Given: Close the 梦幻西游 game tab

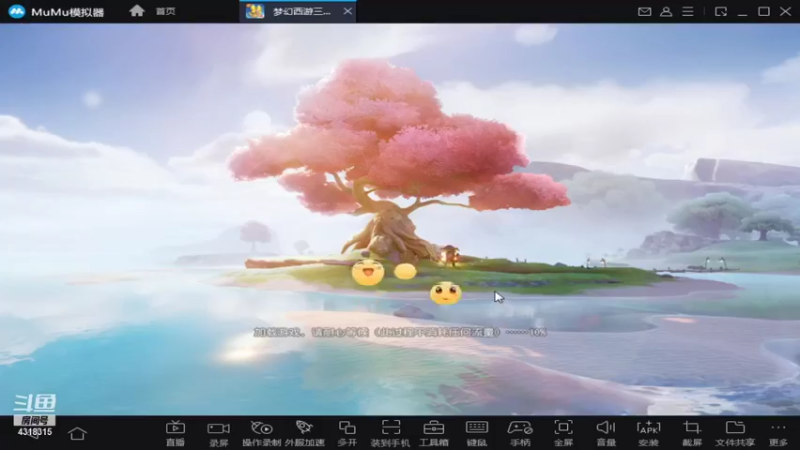Looking at the screenshot, I should pos(347,11).
